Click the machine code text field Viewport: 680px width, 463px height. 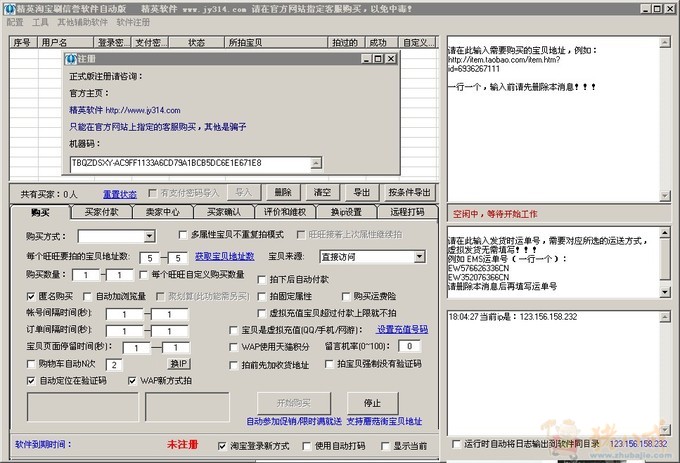point(191,163)
